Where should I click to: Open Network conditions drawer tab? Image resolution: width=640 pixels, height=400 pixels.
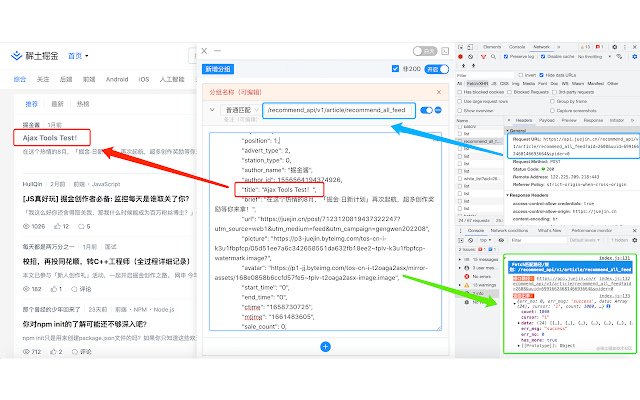509,231
